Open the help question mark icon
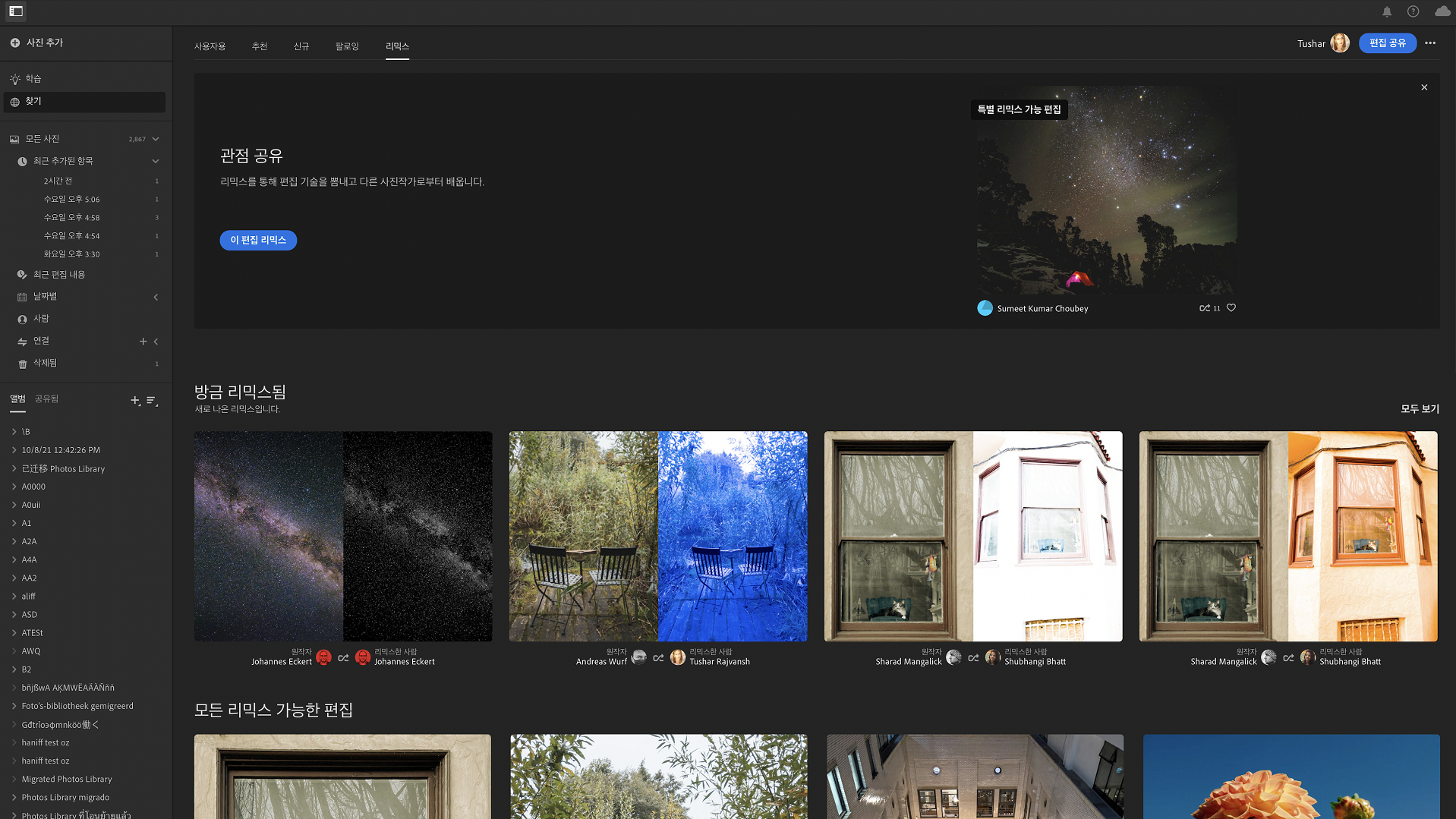The image size is (1456, 819). 1413,11
